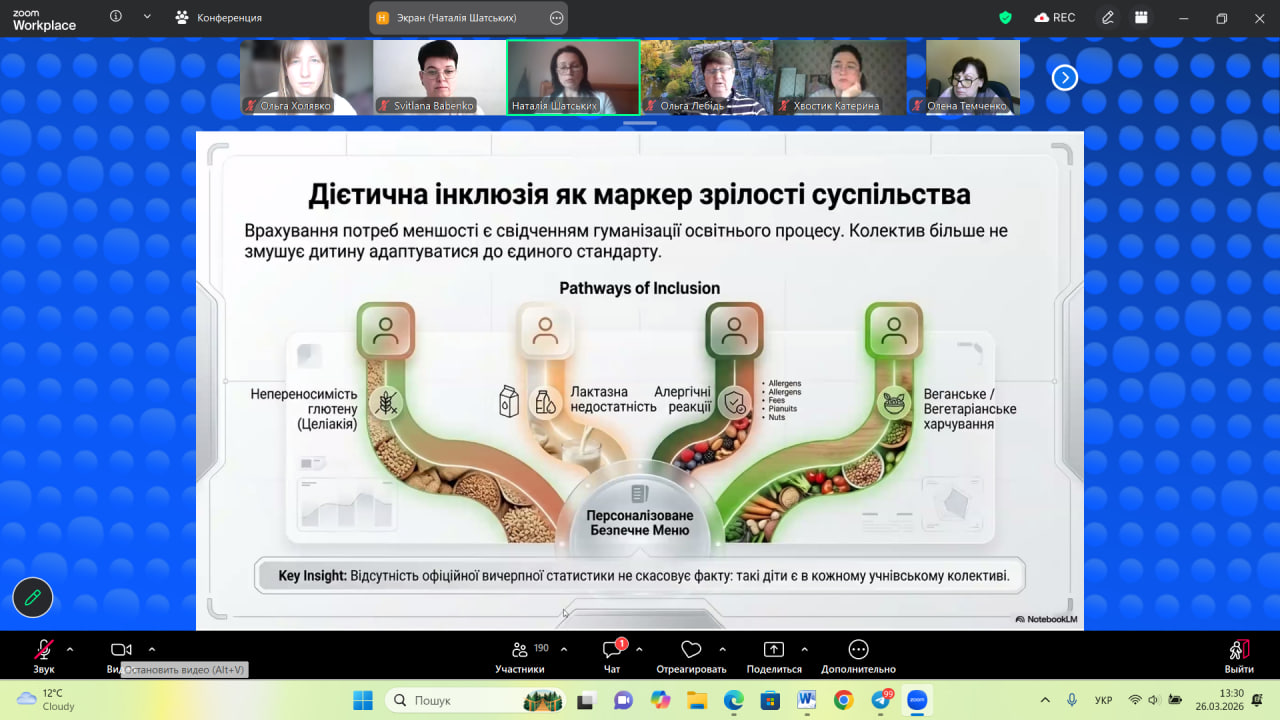Click the green security shield icon

tap(1006, 17)
